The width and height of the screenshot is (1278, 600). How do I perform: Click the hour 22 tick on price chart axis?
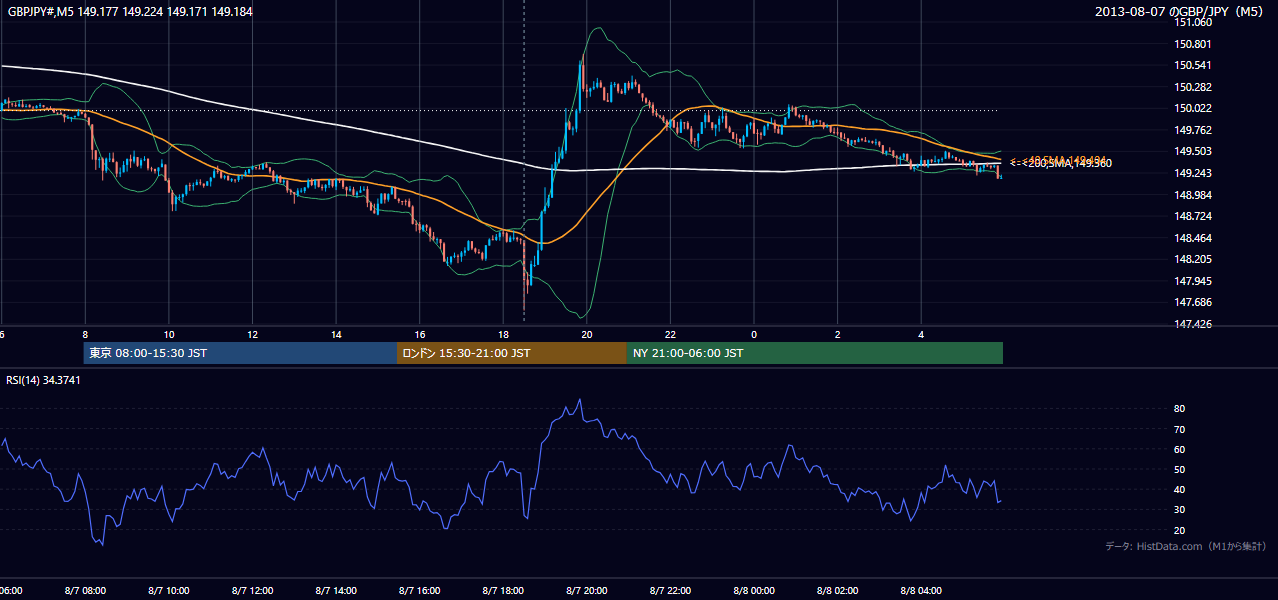click(671, 334)
